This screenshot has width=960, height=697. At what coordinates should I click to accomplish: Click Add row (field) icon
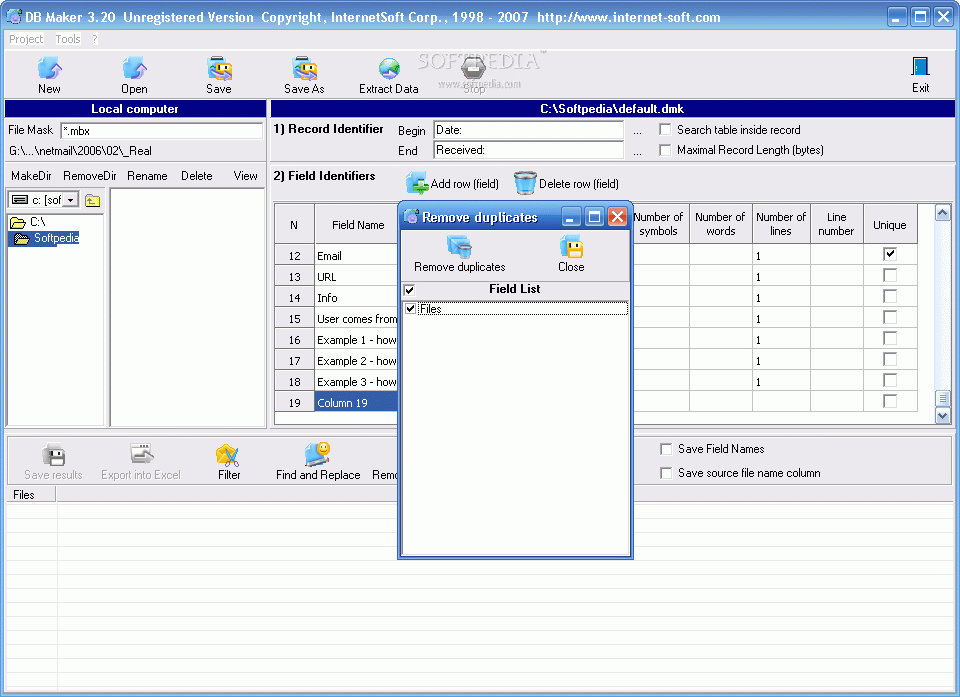pyautogui.click(x=417, y=183)
